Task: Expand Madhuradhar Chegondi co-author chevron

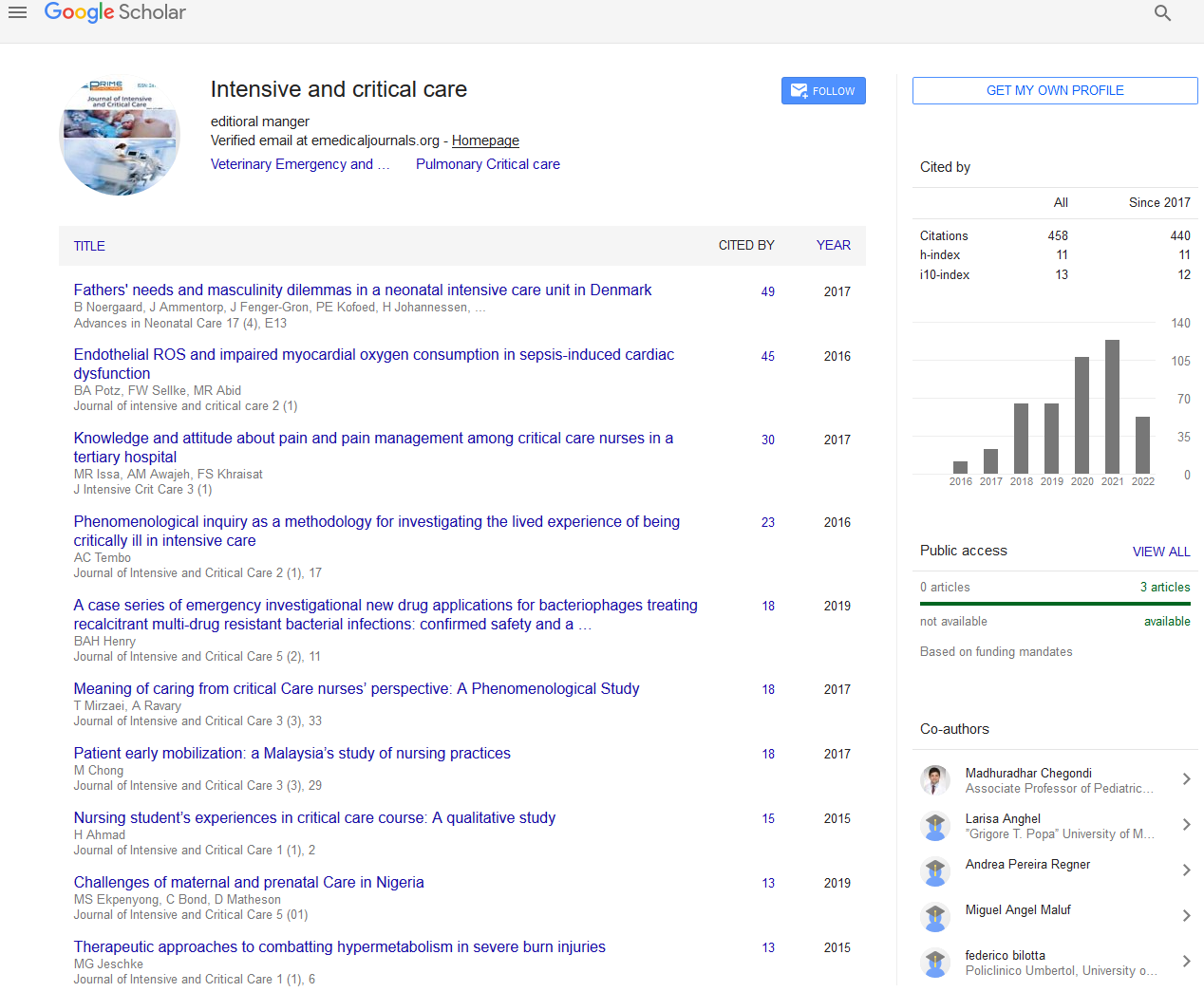Action: [x=1186, y=779]
